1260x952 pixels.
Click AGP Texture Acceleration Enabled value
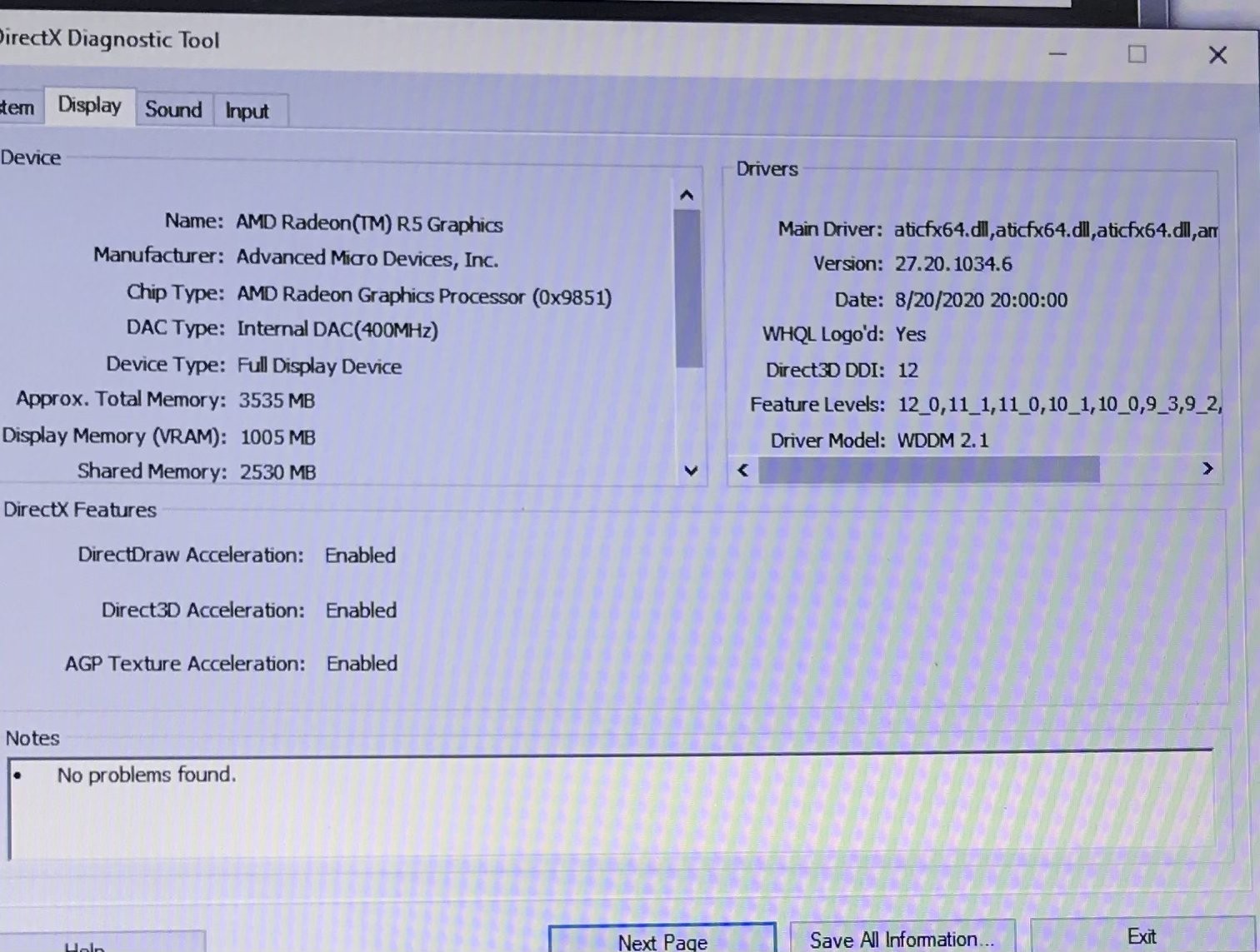pyautogui.click(x=362, y=664)
